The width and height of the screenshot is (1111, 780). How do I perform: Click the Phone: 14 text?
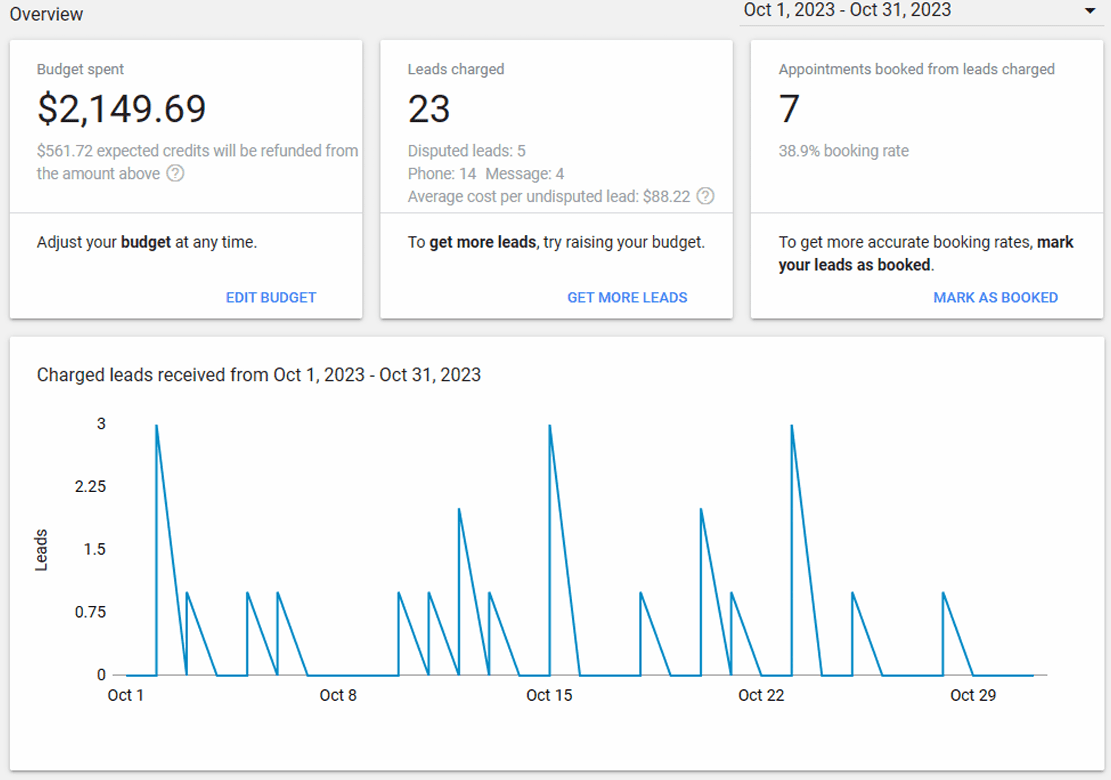point(441,174)
